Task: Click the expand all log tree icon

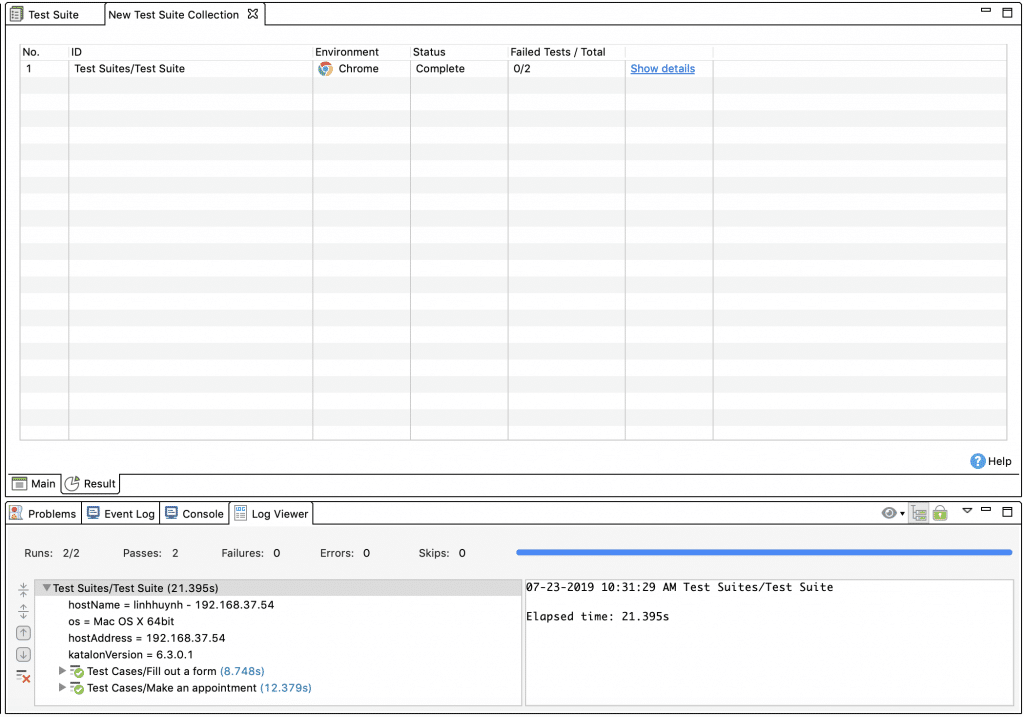Action: click(x=24, y=611)
